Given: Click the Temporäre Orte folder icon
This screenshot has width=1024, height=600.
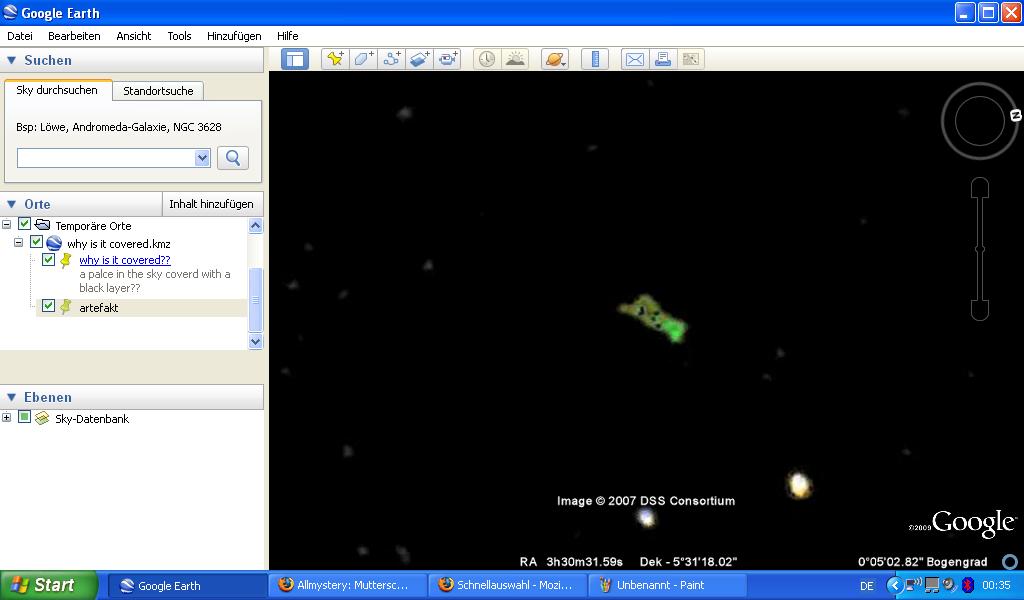Looking at the screenshot, I should 42,225.
